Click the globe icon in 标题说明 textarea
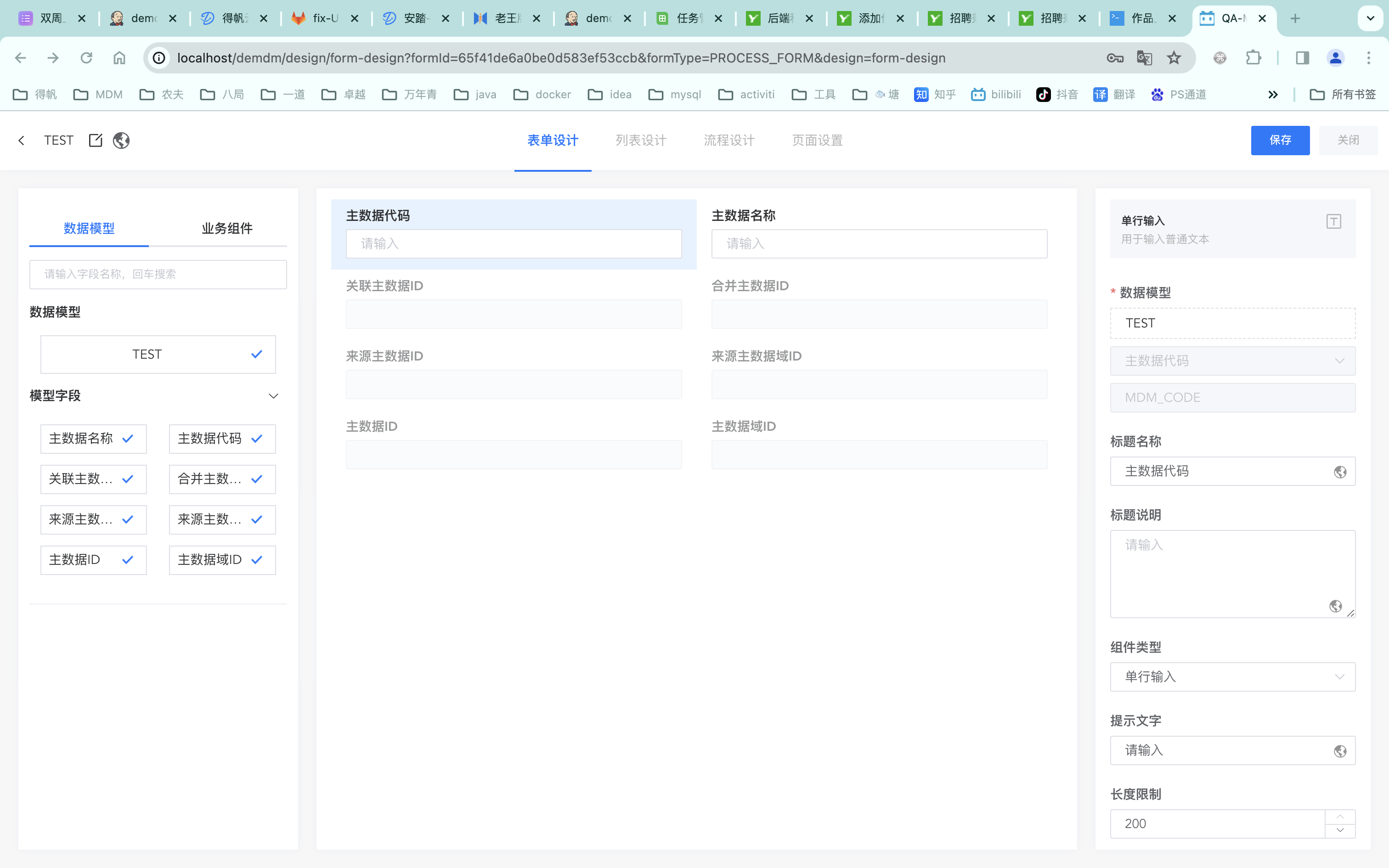The width and height of the screenshot is (1389, 868). click(1336, 606)
